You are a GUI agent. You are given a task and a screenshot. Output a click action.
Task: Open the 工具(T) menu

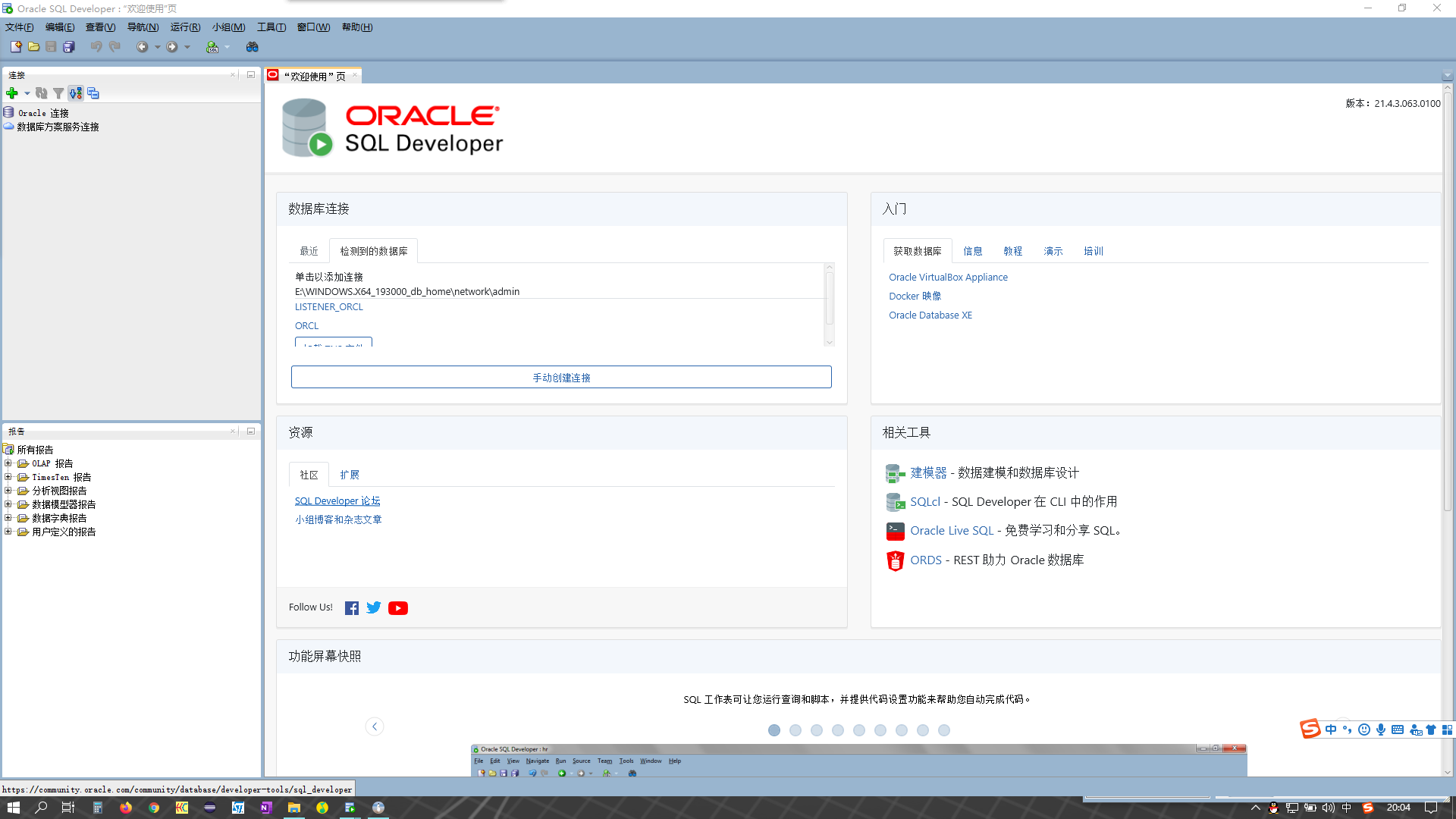tap(271, 27)
